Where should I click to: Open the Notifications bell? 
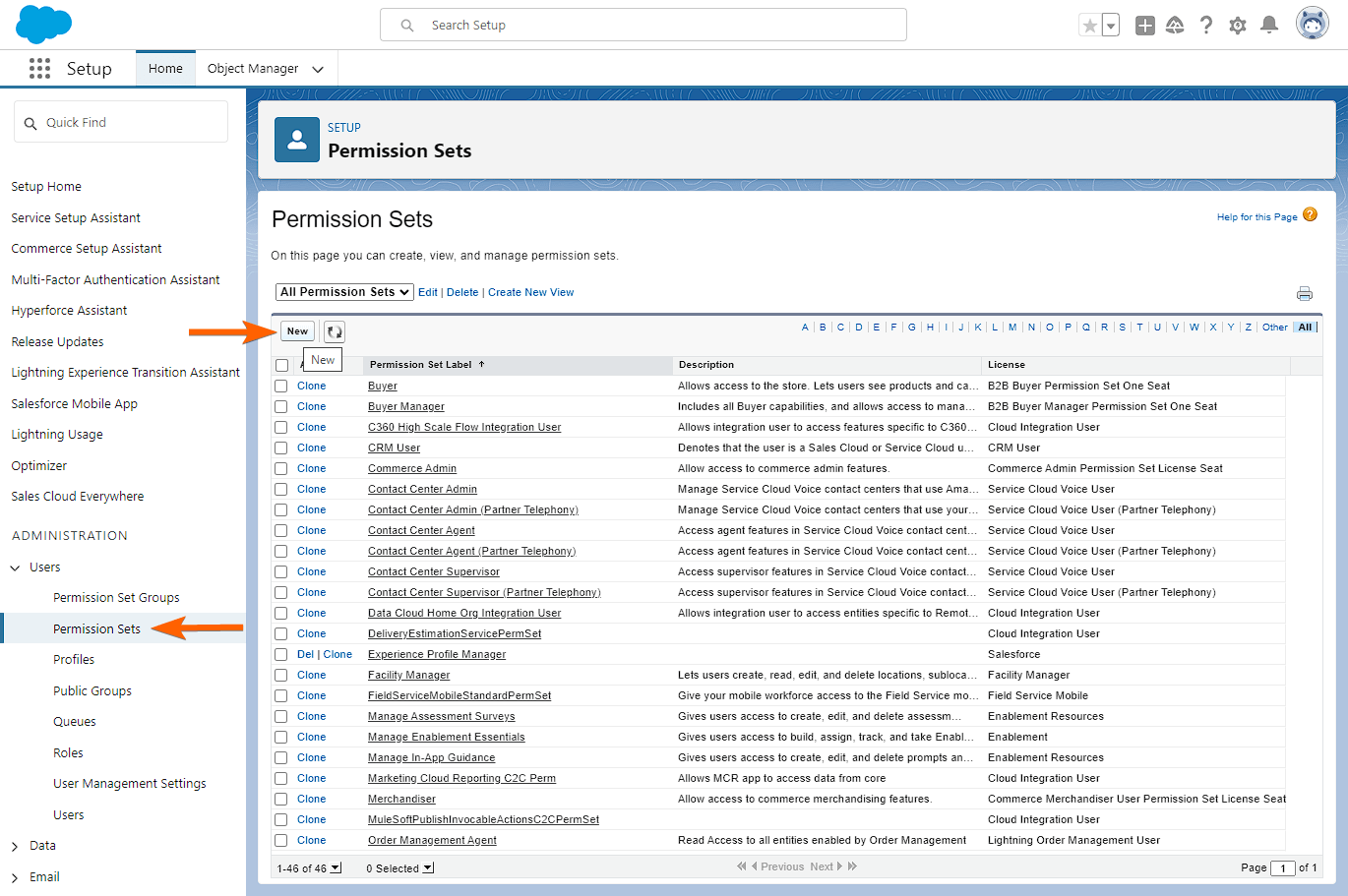tap(1269, 25)
